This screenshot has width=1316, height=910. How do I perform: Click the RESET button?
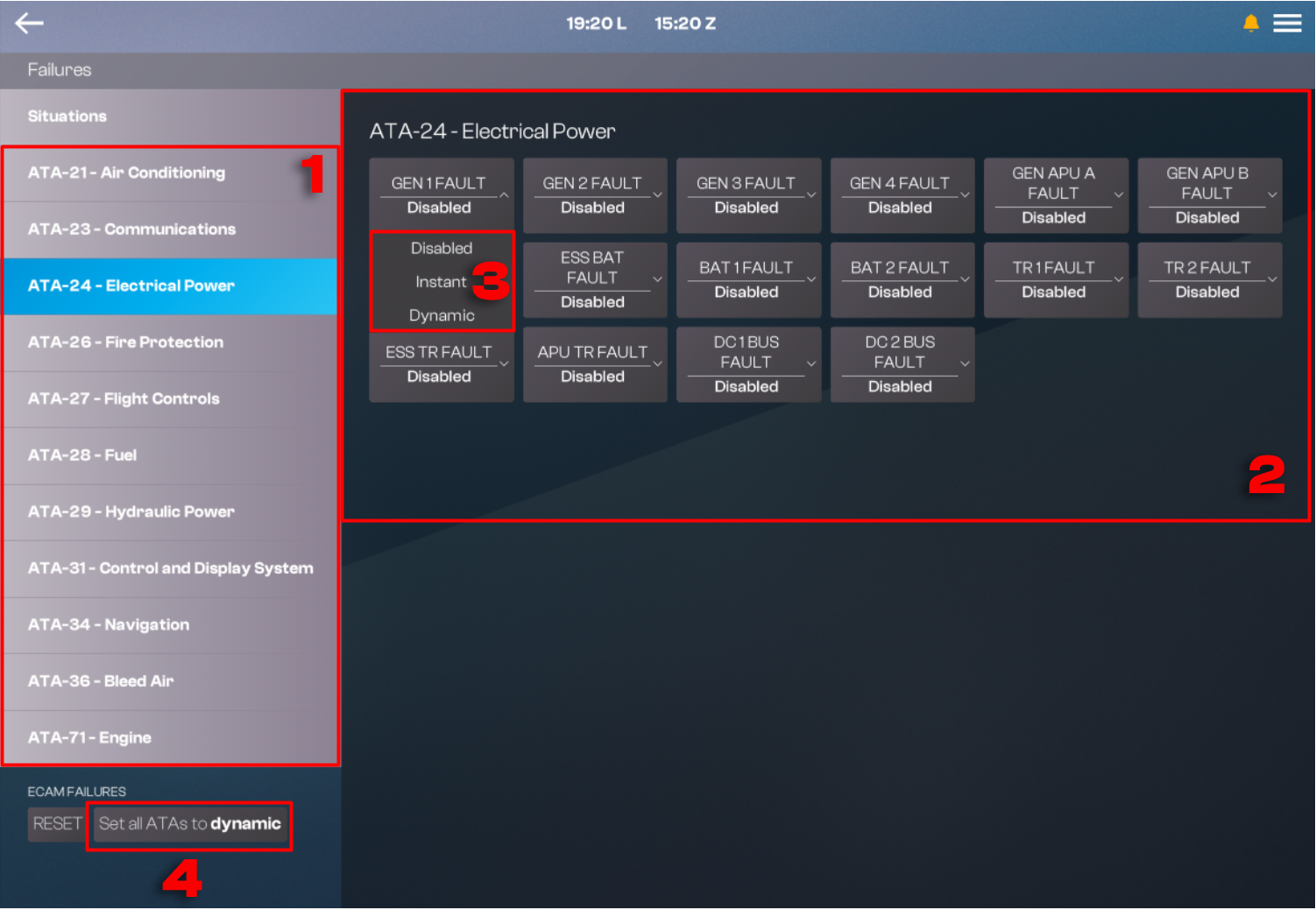click(57, 824)
